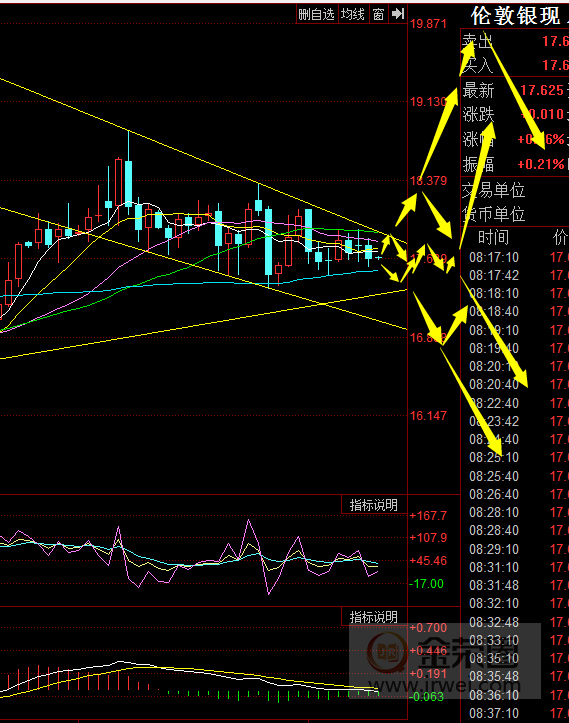Screen dimensions: 569x723
Task: Select the 08:17:10 tick row
Action: pos(515,257)
